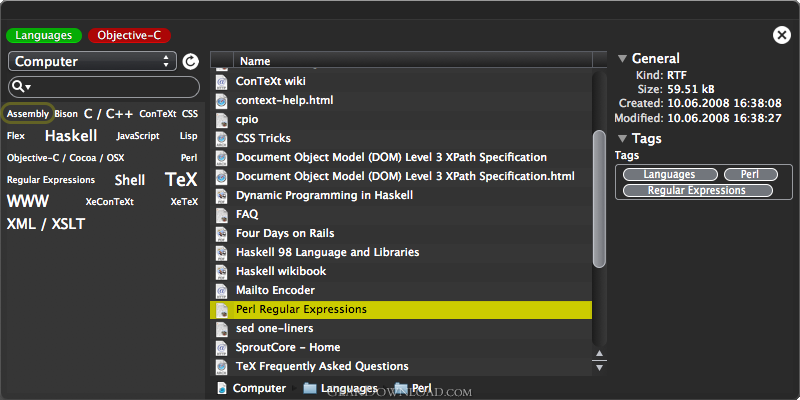This screenshot has width=800, height=400.
Task: Click the HTTP icon next to Mailto Encoder
Action: 221,291
